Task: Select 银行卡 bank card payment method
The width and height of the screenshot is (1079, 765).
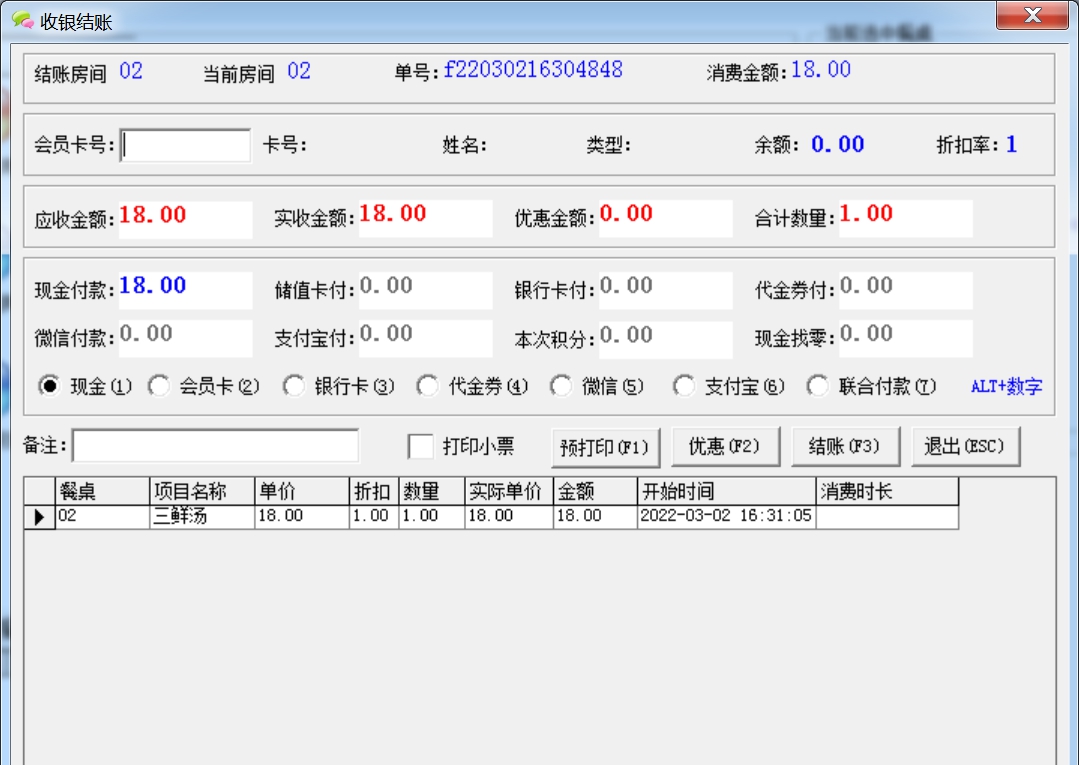Action: (294, 384)
